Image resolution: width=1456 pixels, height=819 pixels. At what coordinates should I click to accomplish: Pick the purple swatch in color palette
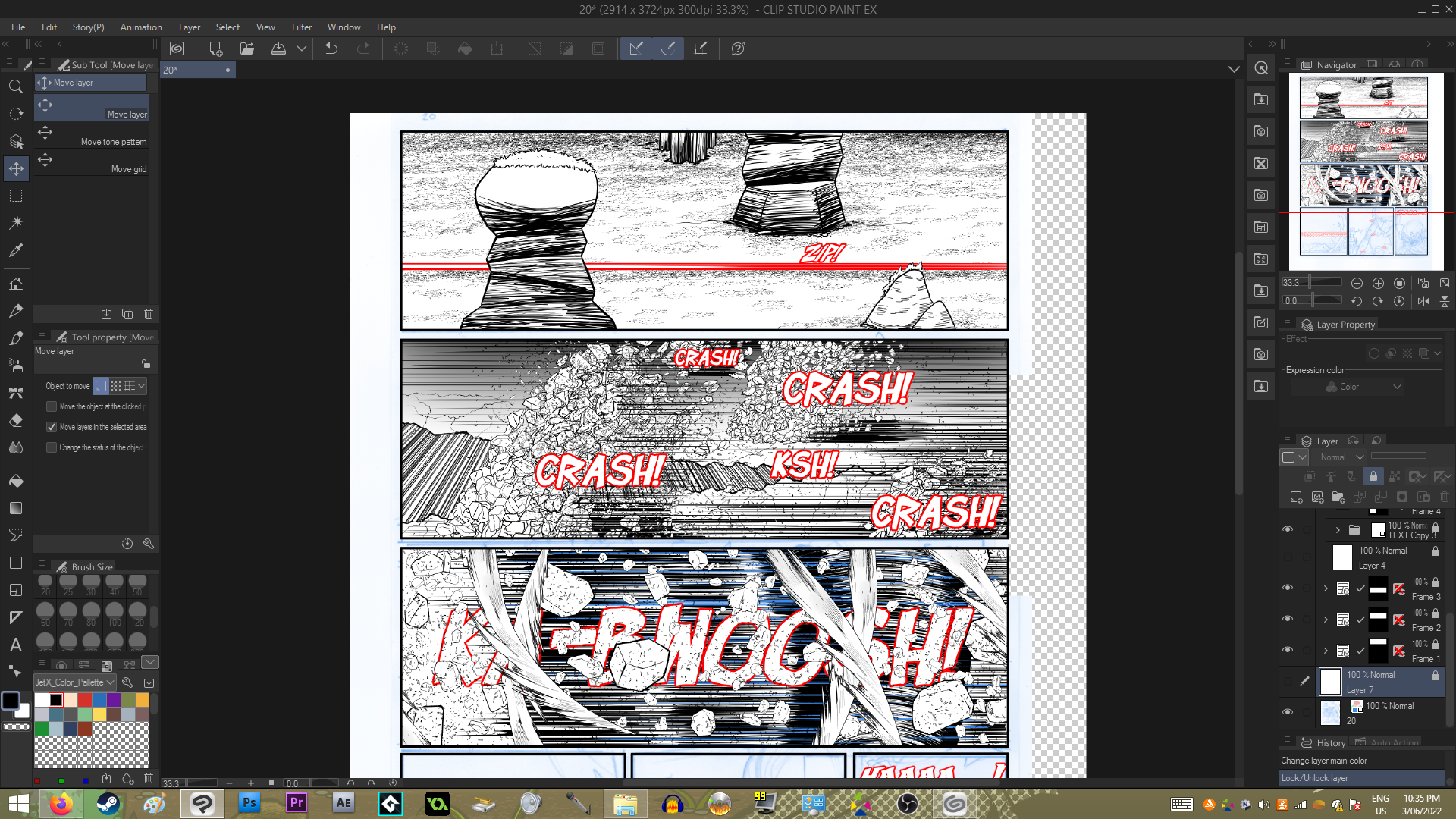pos(114,700)
